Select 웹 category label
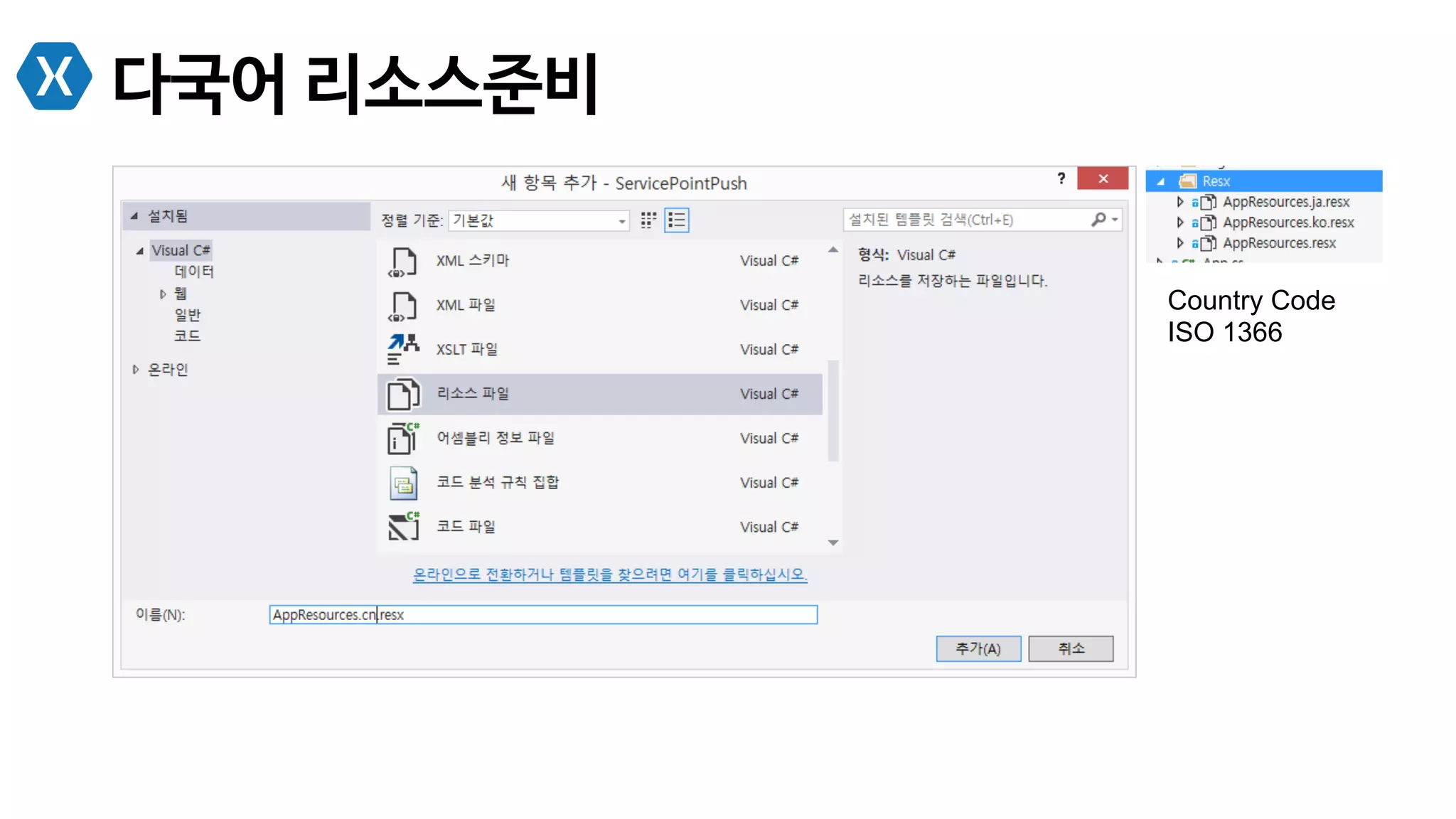1456x819 pixels. point(181,294)
